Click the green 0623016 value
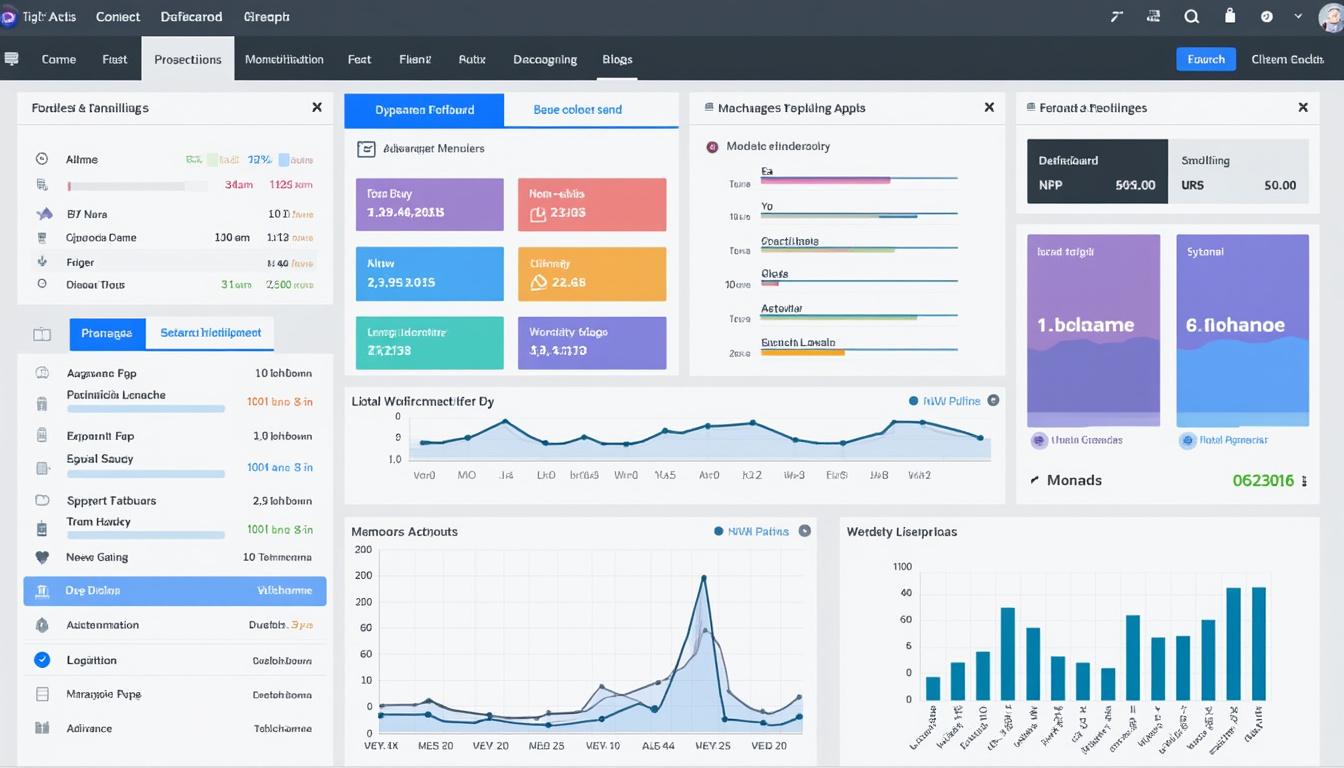This screenshot has height=768, width=1344. (x=1263, y=481)
